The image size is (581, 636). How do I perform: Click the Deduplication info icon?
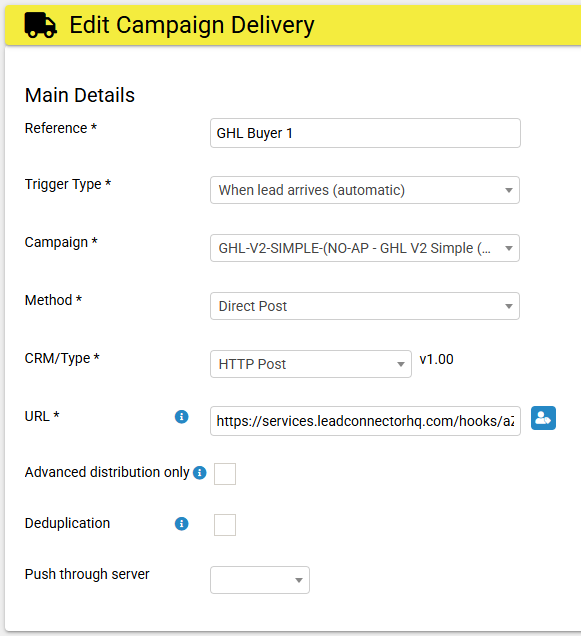coord(181,524)
